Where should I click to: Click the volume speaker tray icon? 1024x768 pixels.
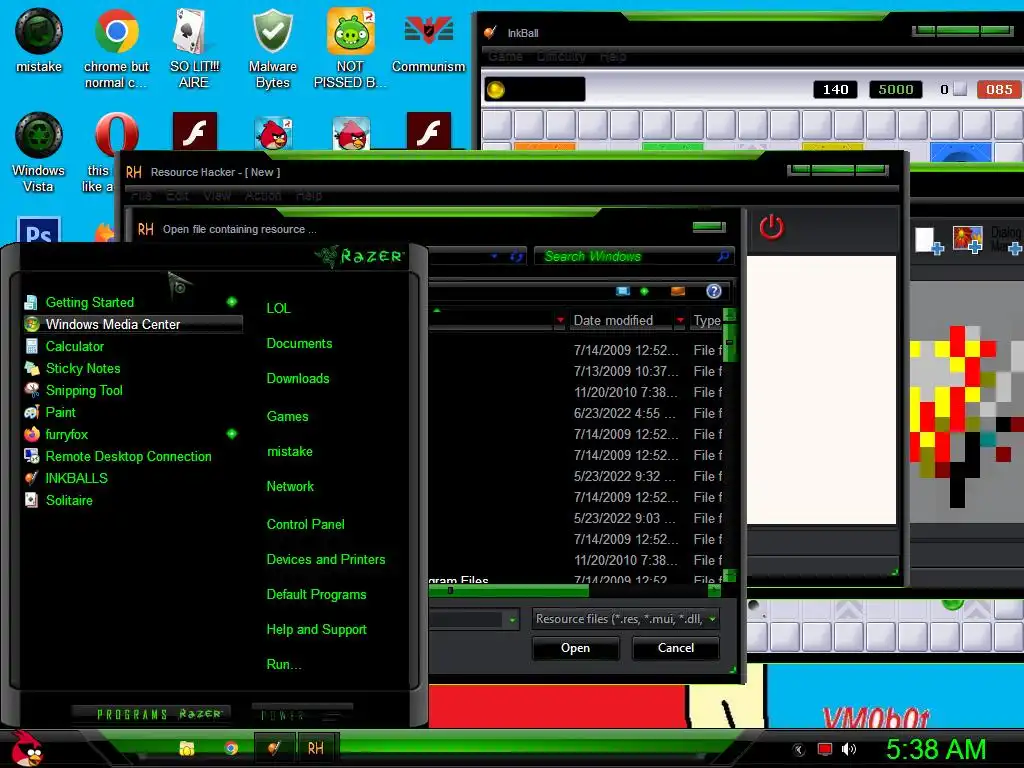pos(849,749)
